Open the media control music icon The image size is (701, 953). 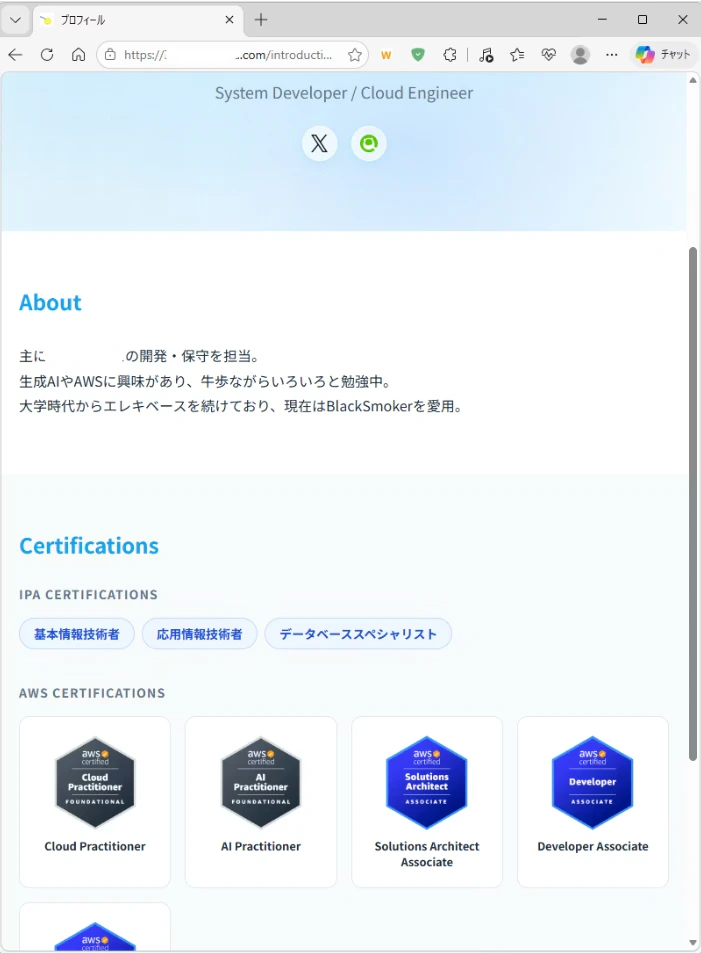click(x=486, y=55)
